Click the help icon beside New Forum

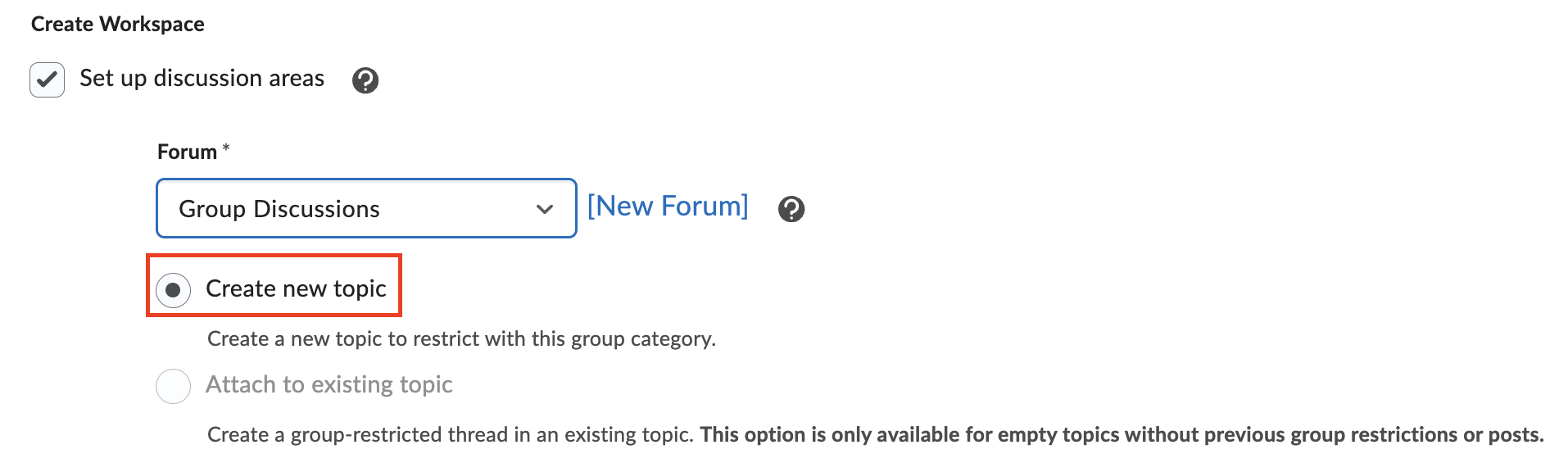click(791, 209)
